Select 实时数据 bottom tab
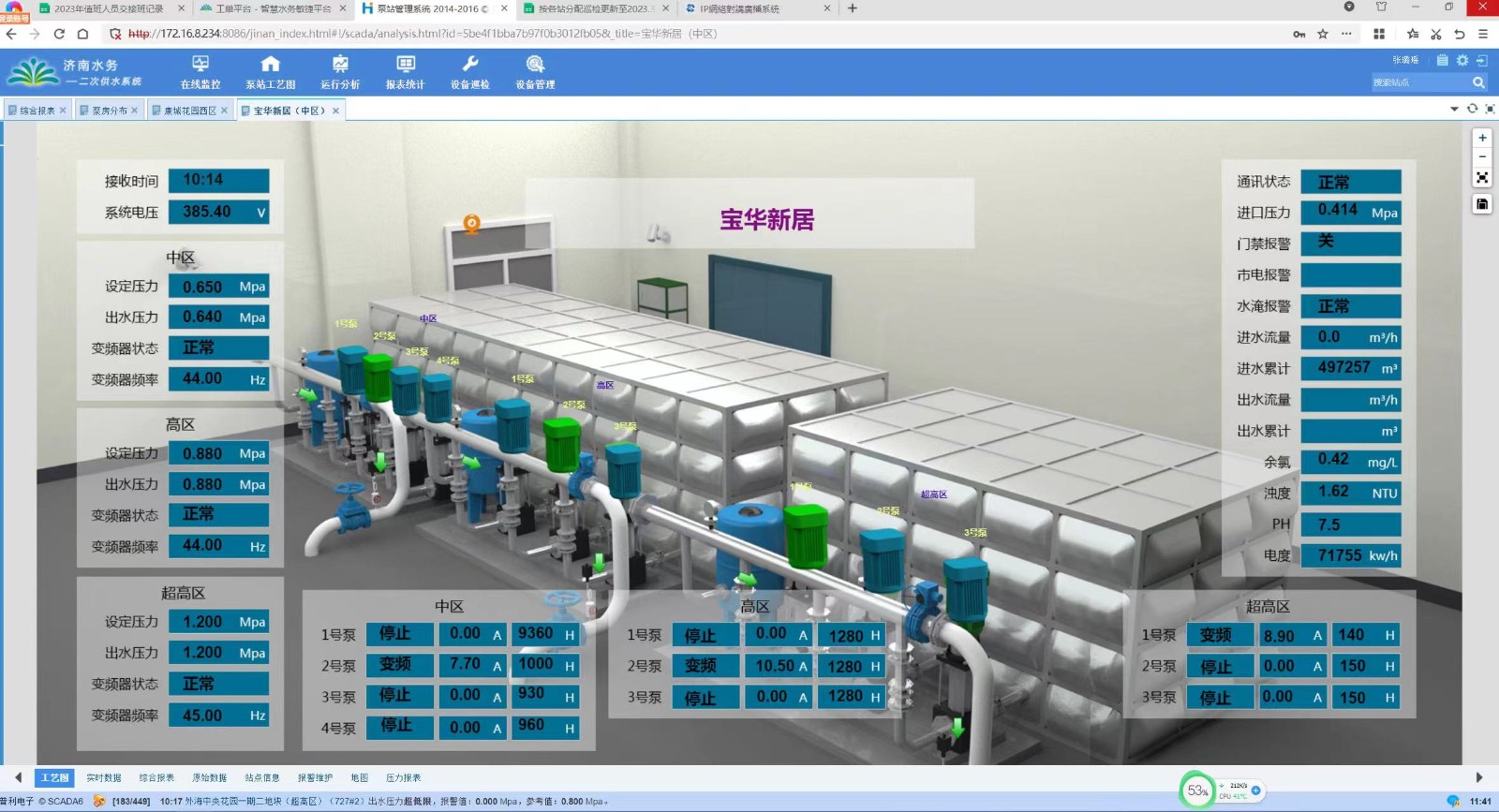 click(x=104, y=777)
